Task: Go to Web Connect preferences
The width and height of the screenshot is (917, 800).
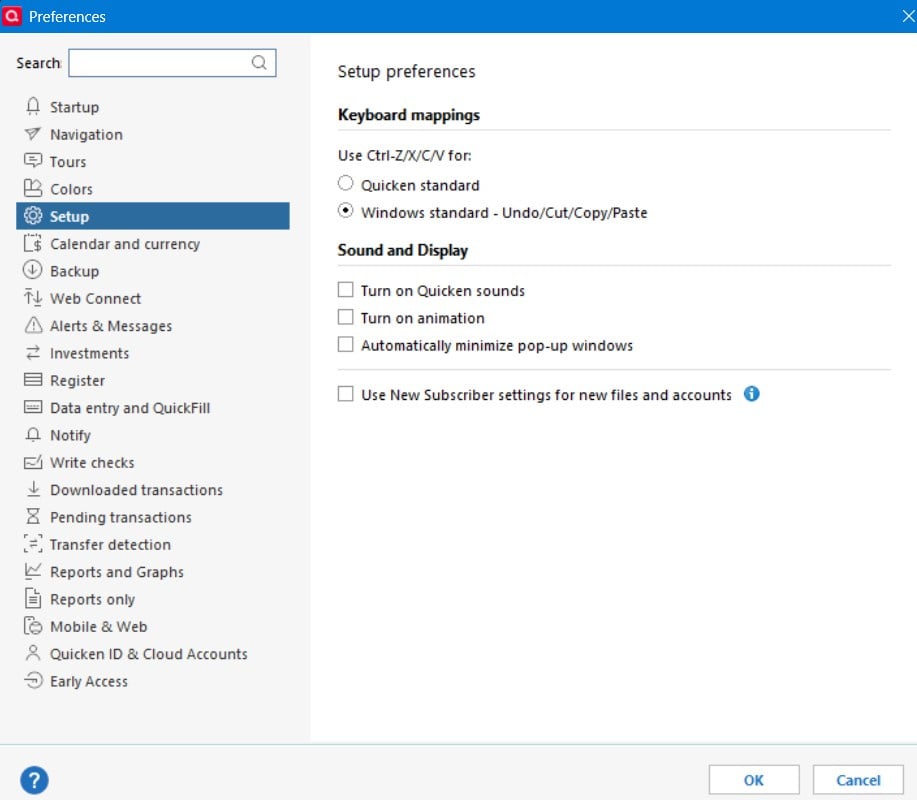Action: pos(153,298)
